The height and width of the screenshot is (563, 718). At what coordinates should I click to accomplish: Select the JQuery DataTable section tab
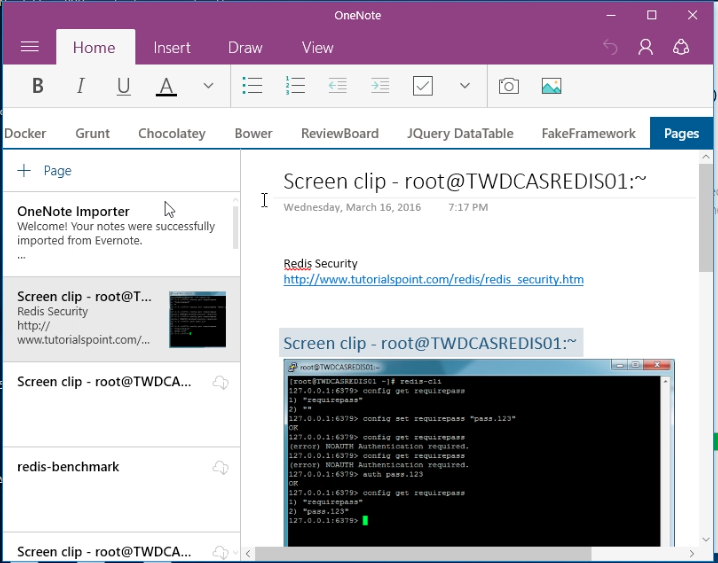click(460, 133)
